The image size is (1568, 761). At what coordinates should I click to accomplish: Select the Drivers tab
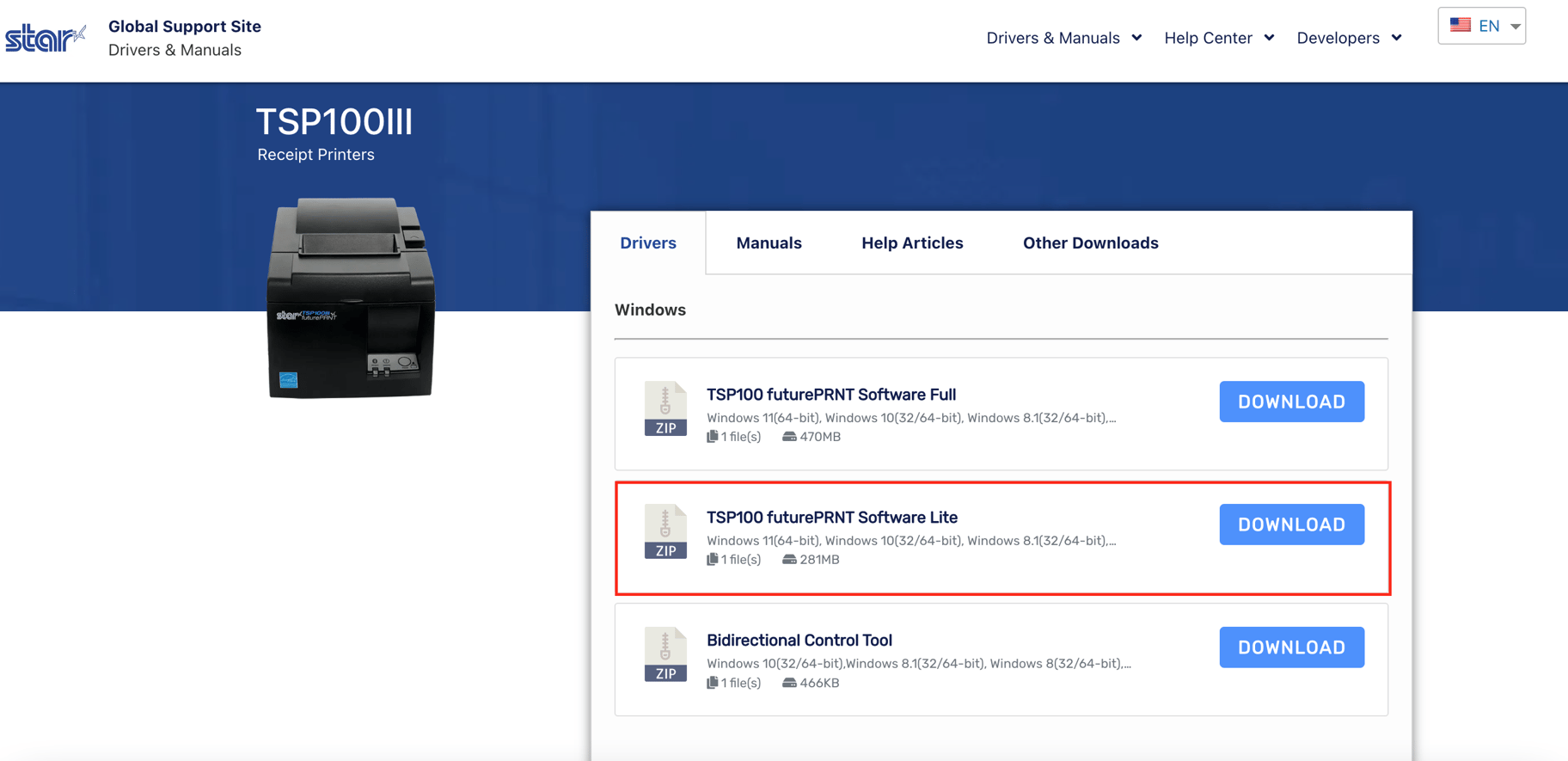[648, 243]
